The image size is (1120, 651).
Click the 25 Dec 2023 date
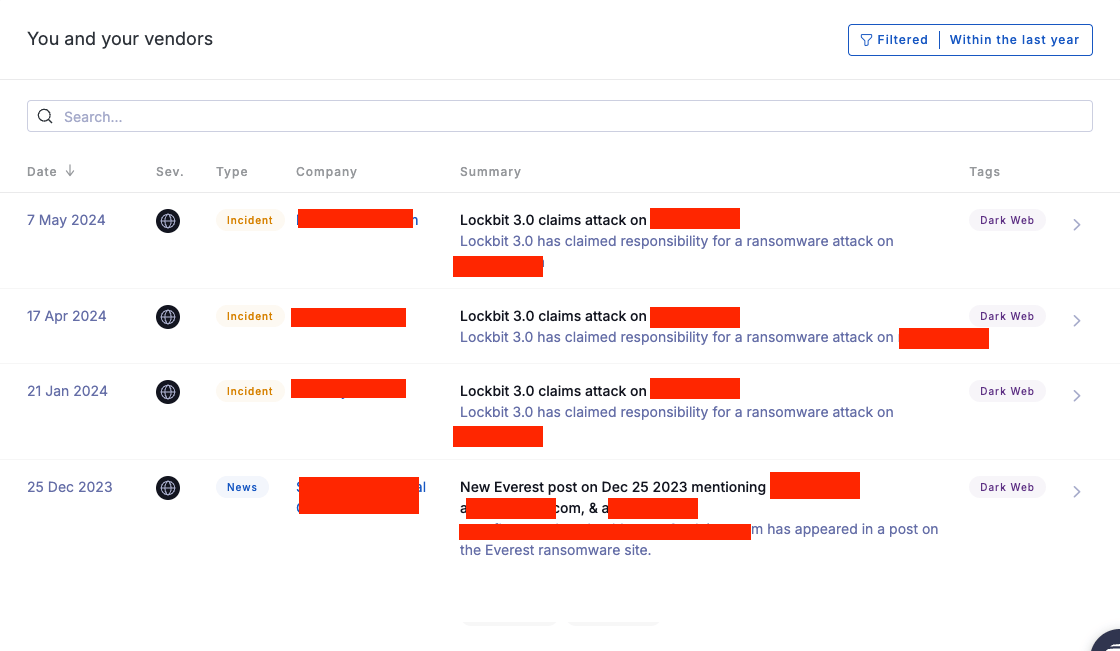[70, 487]
